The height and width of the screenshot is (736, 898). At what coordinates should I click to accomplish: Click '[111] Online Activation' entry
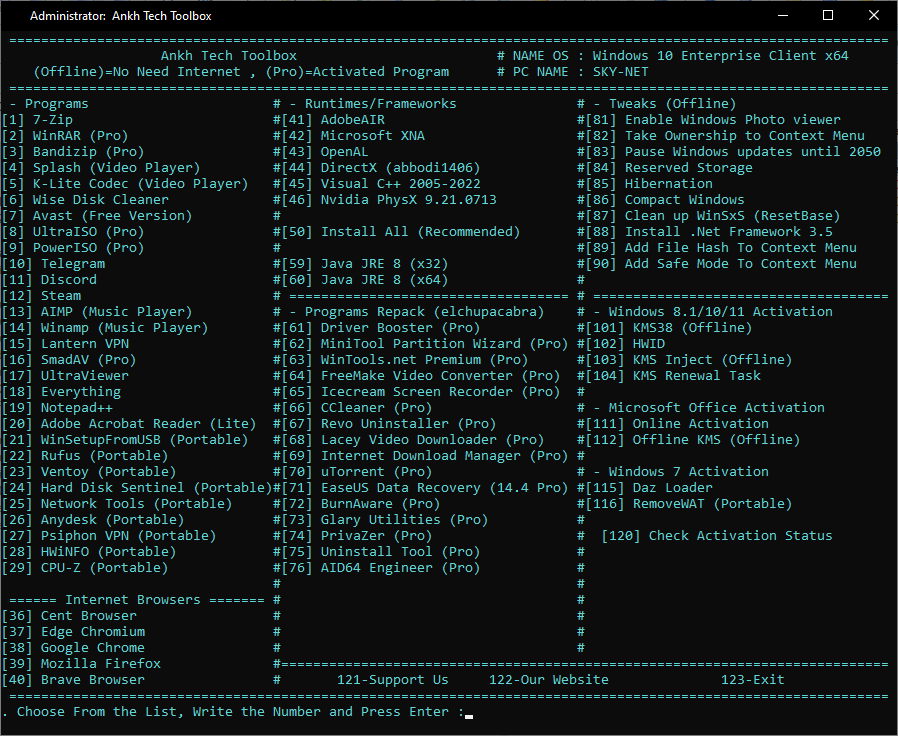coord(677,424)
